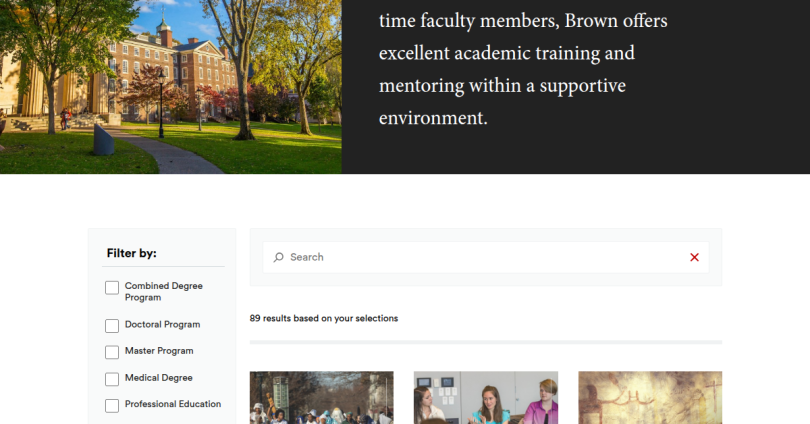Image resolution: width=810 pixels, height=424 pixels.
Task: Enable the Doctoral Program checkbox box
Action: [x=112, y=326]
